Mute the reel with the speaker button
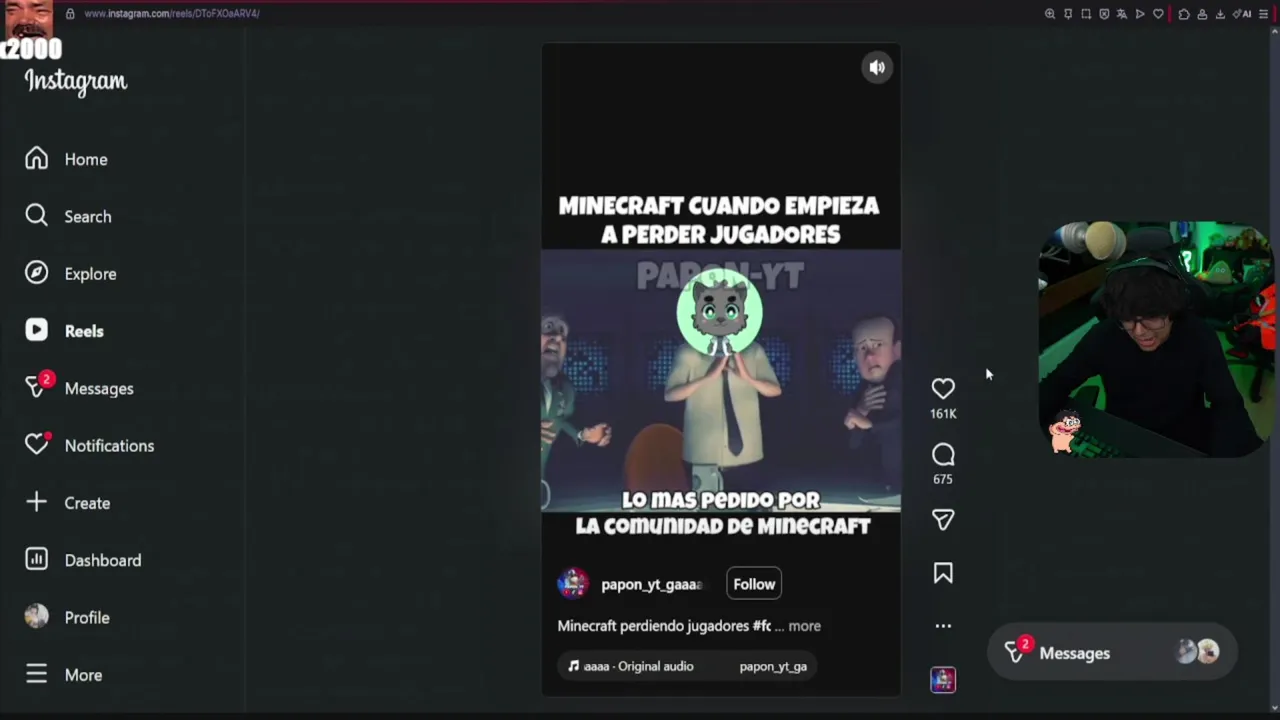This screenshot has height=720, width=1280. coord(877,68)
